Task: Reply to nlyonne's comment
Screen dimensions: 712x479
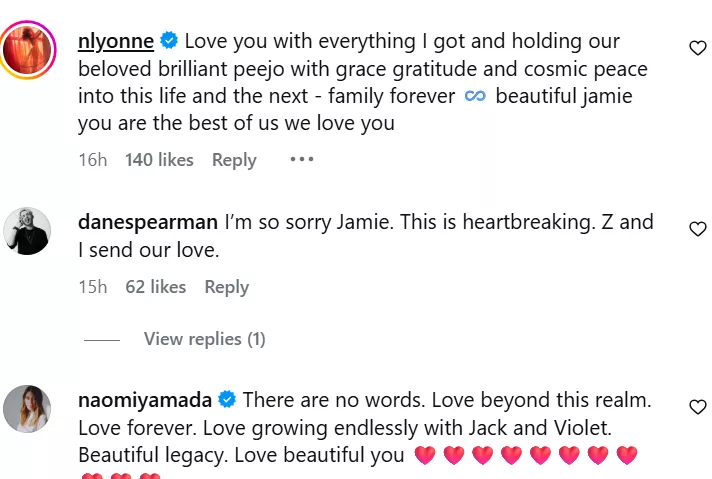Action: click(x=234, y=160)
